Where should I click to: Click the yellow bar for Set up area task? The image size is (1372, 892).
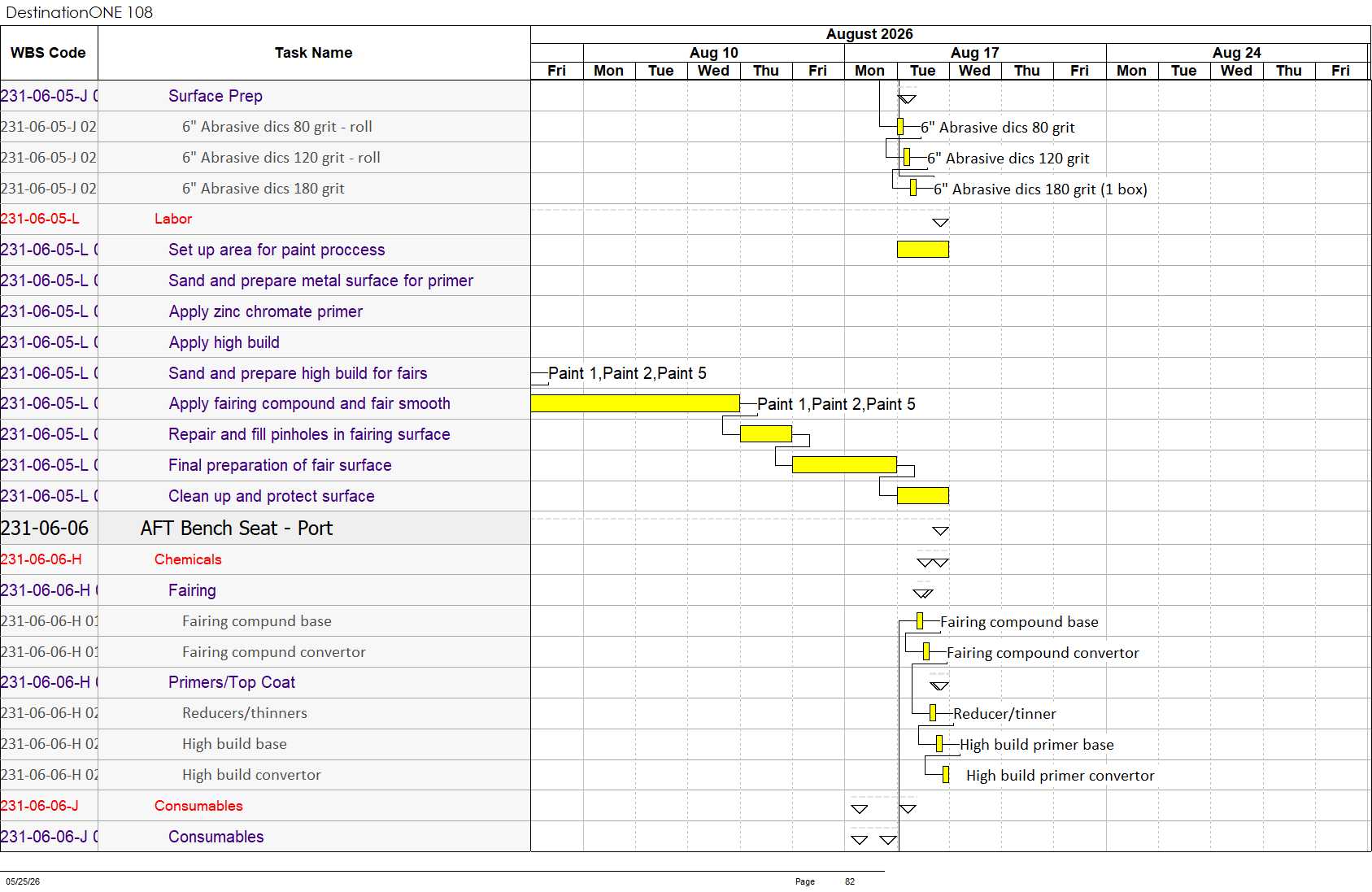(x=923, y=250)
